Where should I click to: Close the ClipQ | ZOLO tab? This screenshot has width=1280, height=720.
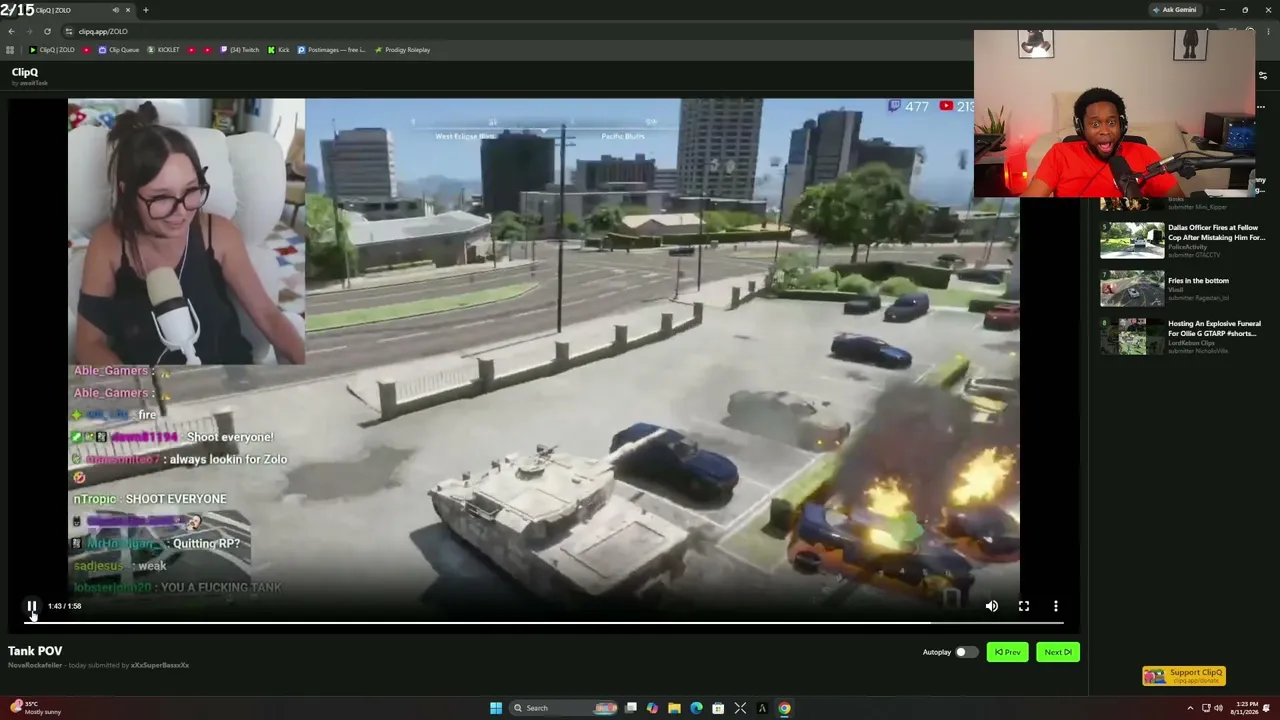(128, 10)
